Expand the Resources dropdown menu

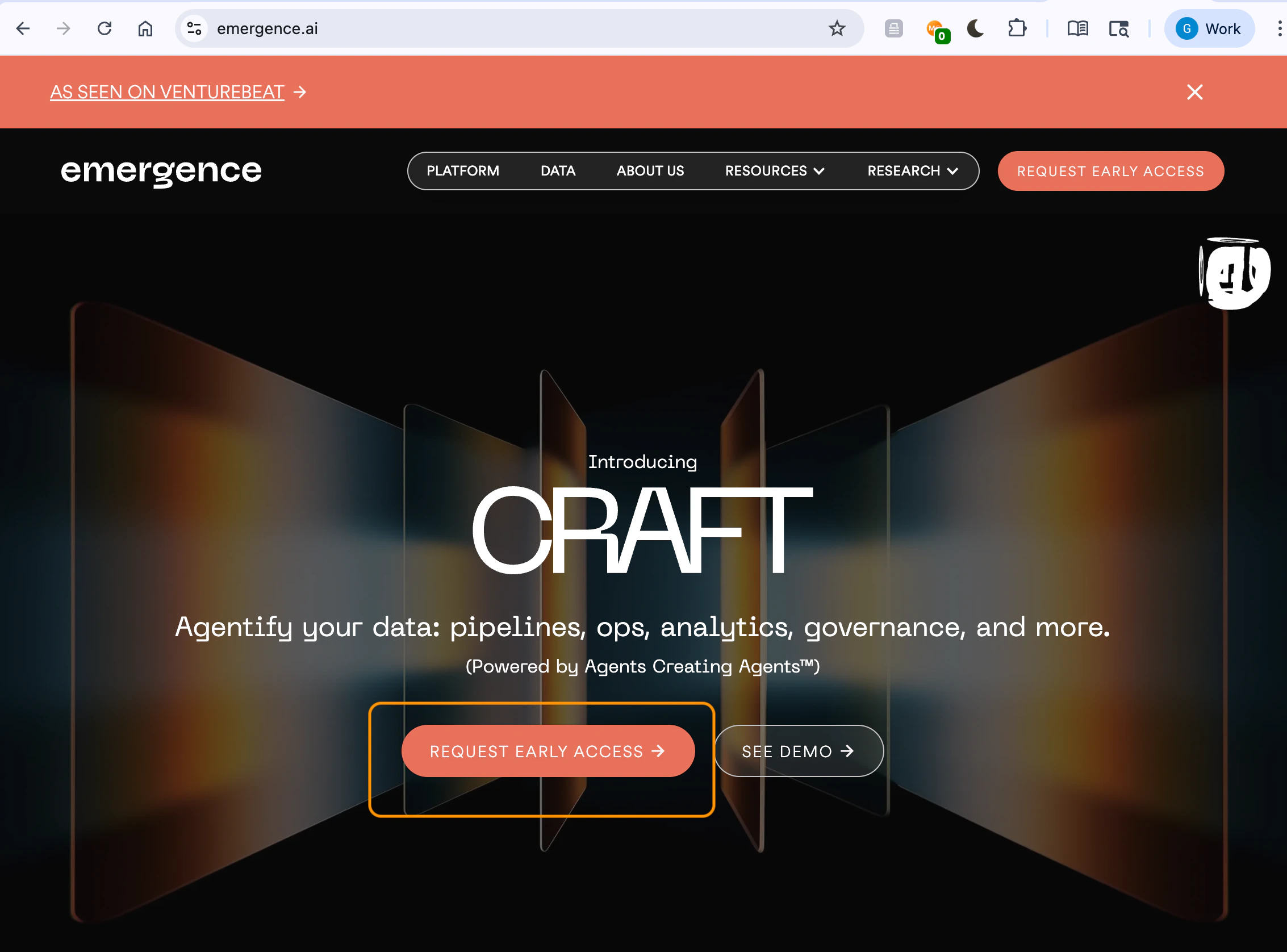click(774, 171)
